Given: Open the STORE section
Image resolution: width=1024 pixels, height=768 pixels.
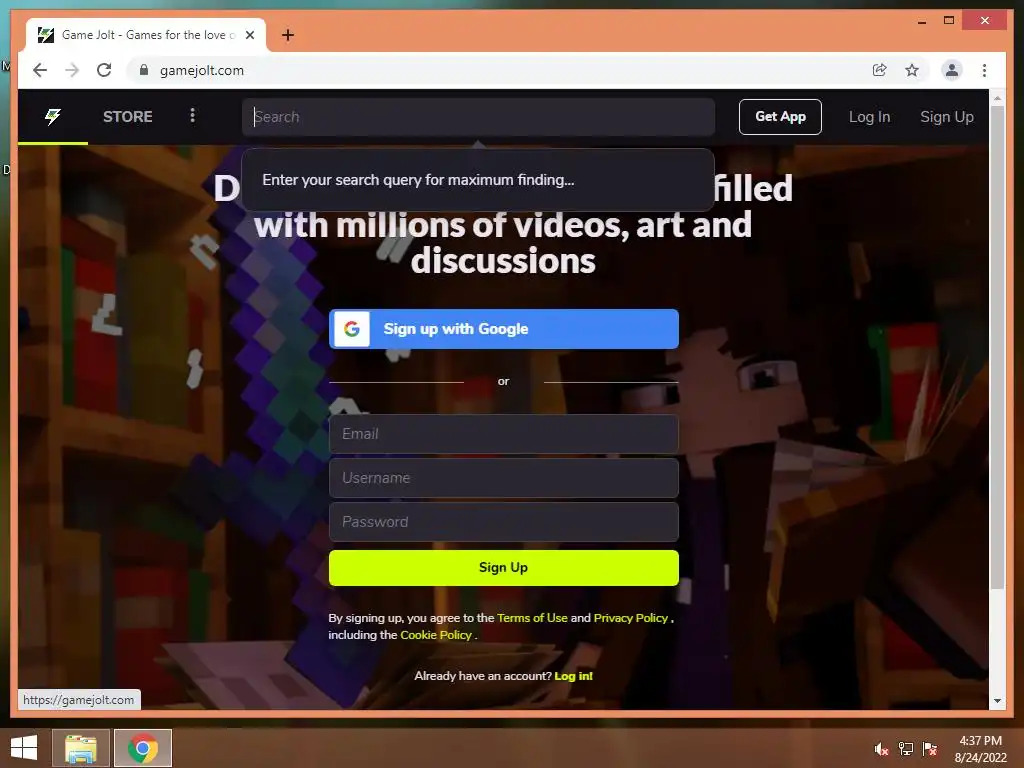Looking at the screenshot, I should point(127,116).
